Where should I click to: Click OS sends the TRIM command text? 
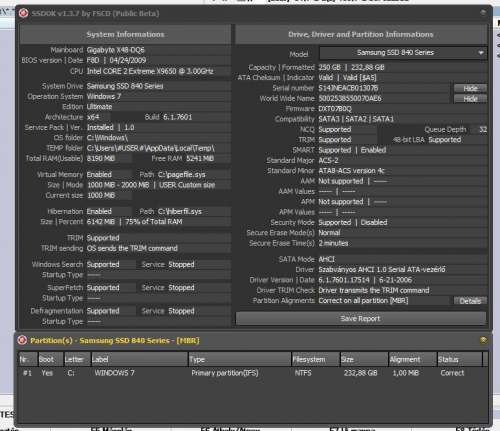pos(132,248)
